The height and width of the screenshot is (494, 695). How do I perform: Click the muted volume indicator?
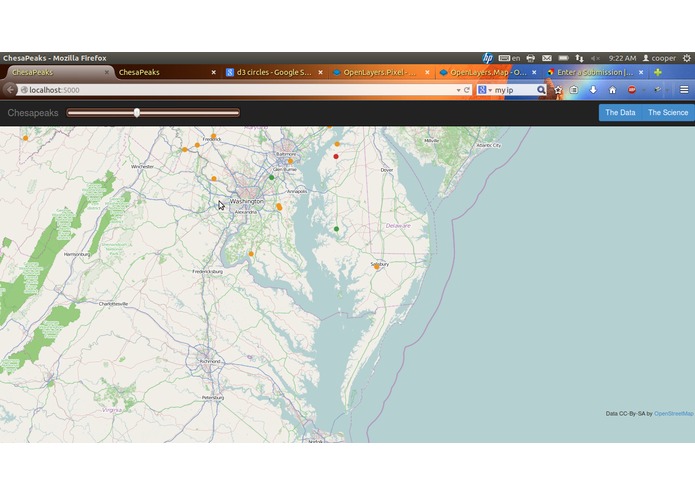point(595,58)
